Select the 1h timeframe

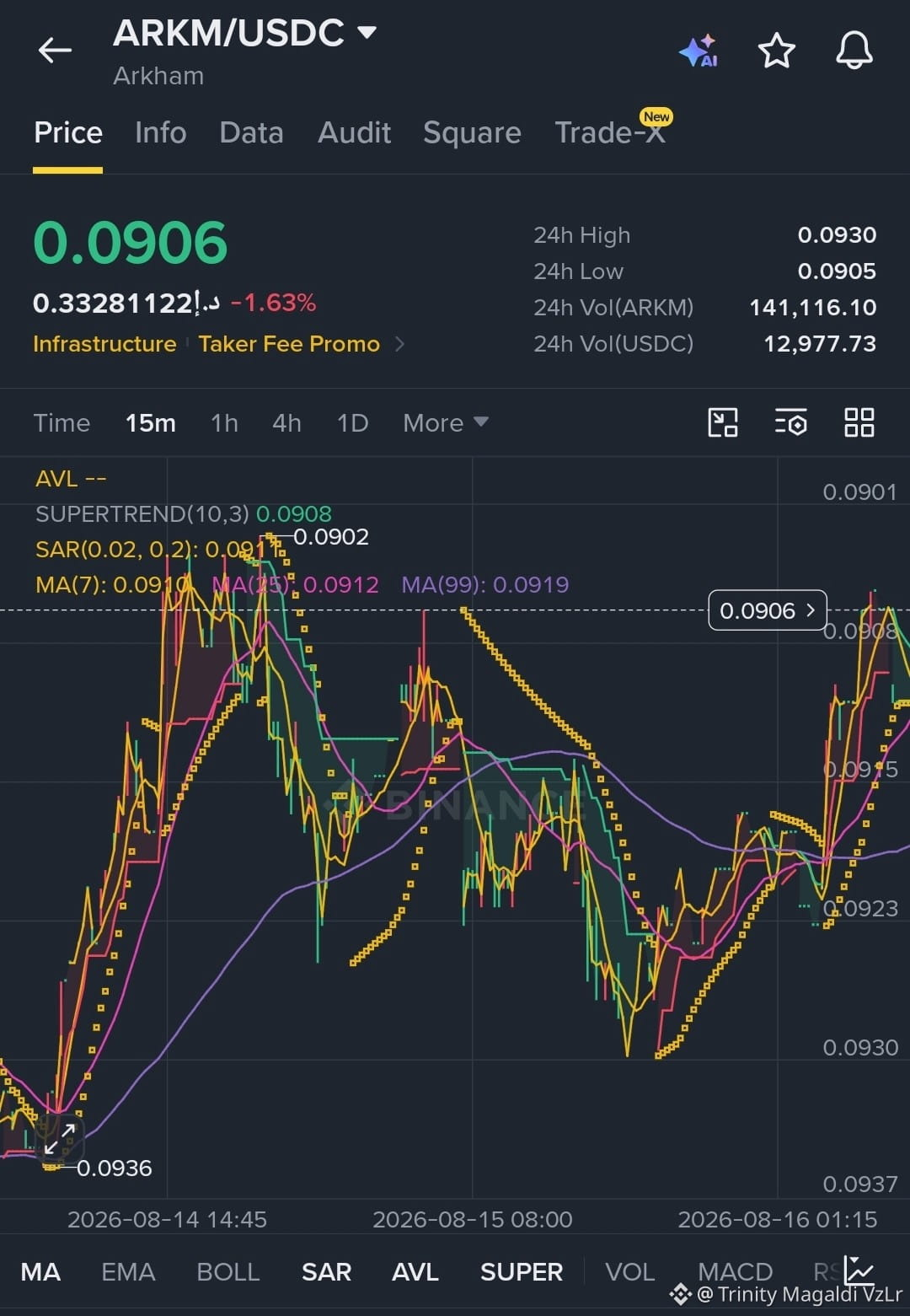point(224,422)
